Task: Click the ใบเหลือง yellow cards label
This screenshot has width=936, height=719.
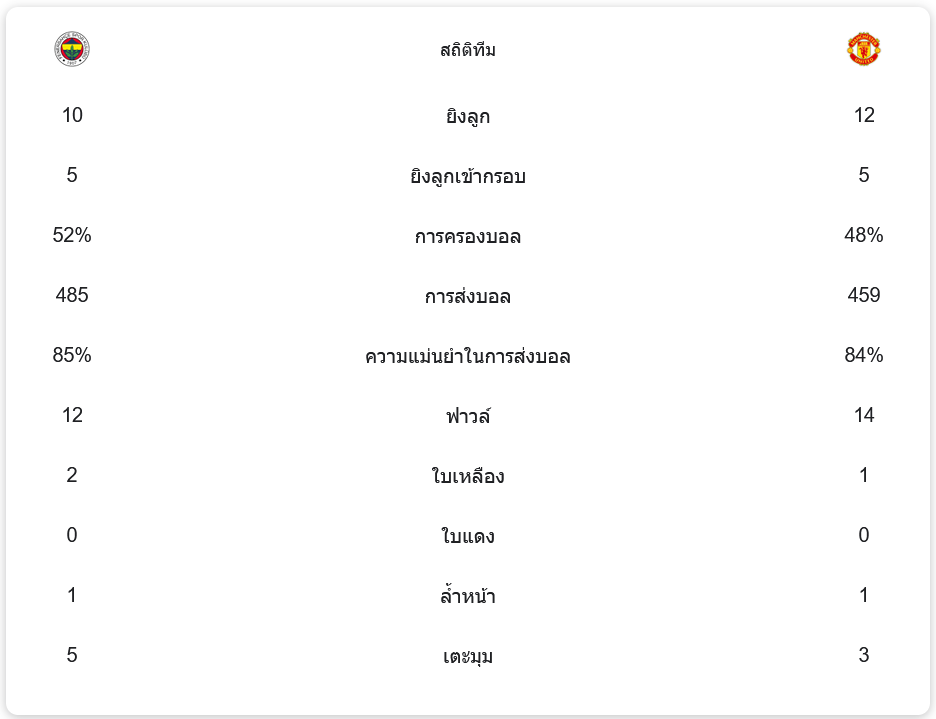Action: (468, 477)
